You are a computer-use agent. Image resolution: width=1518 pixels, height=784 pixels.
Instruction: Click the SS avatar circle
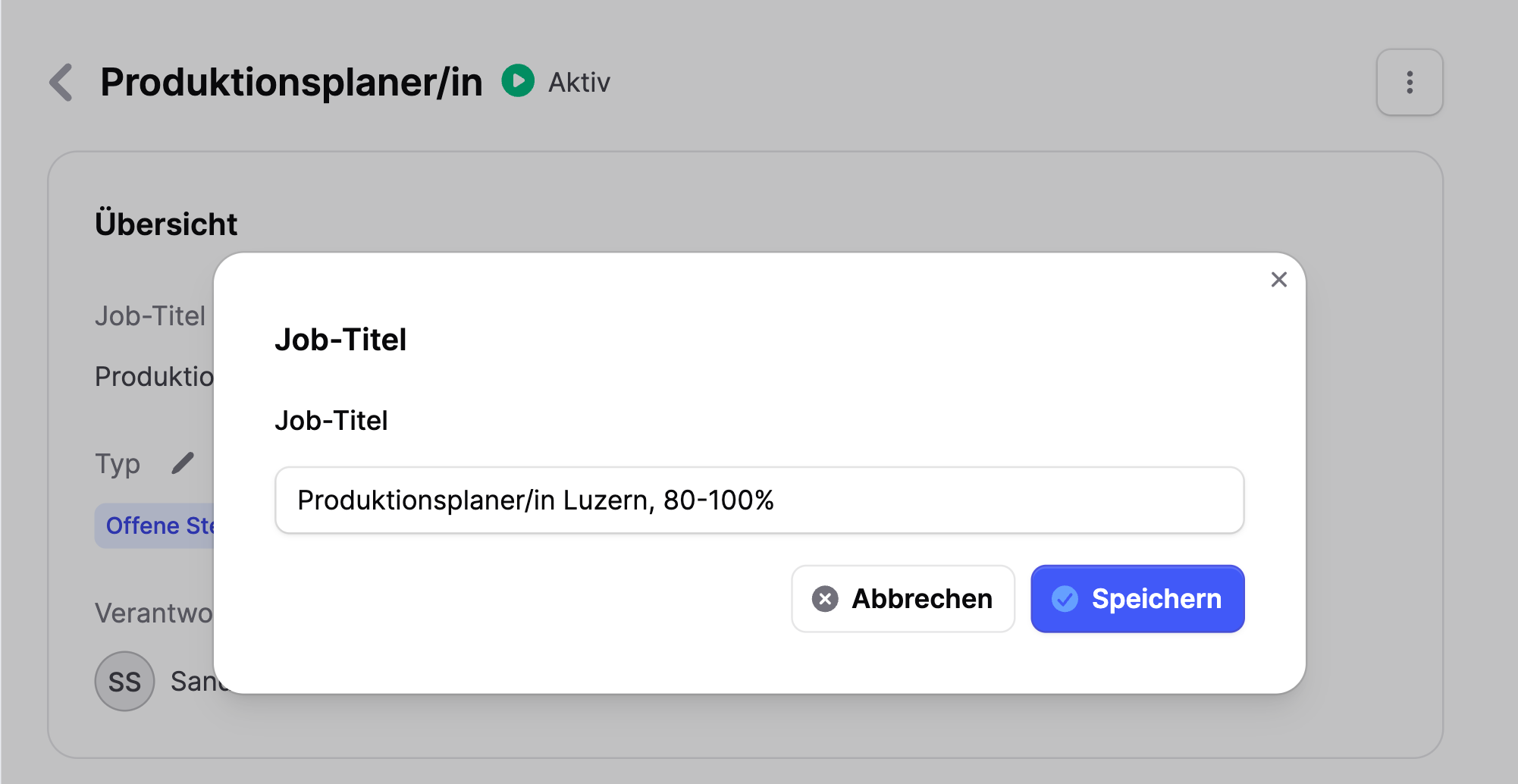124,681
